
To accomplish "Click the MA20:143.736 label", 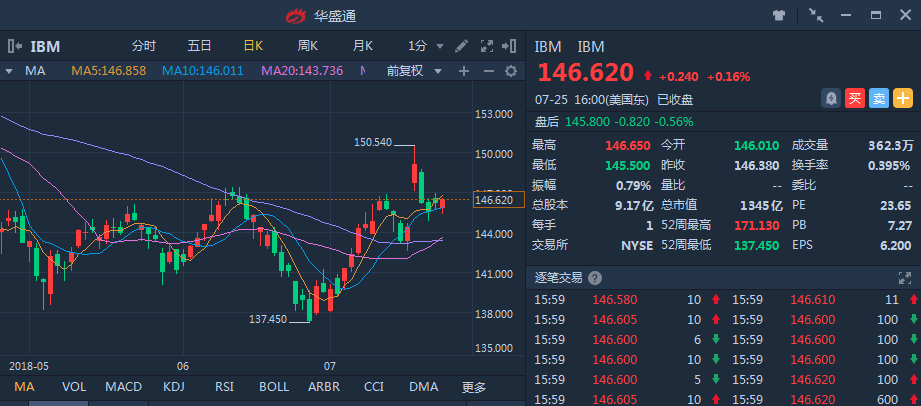I will [x=302, y=71].
